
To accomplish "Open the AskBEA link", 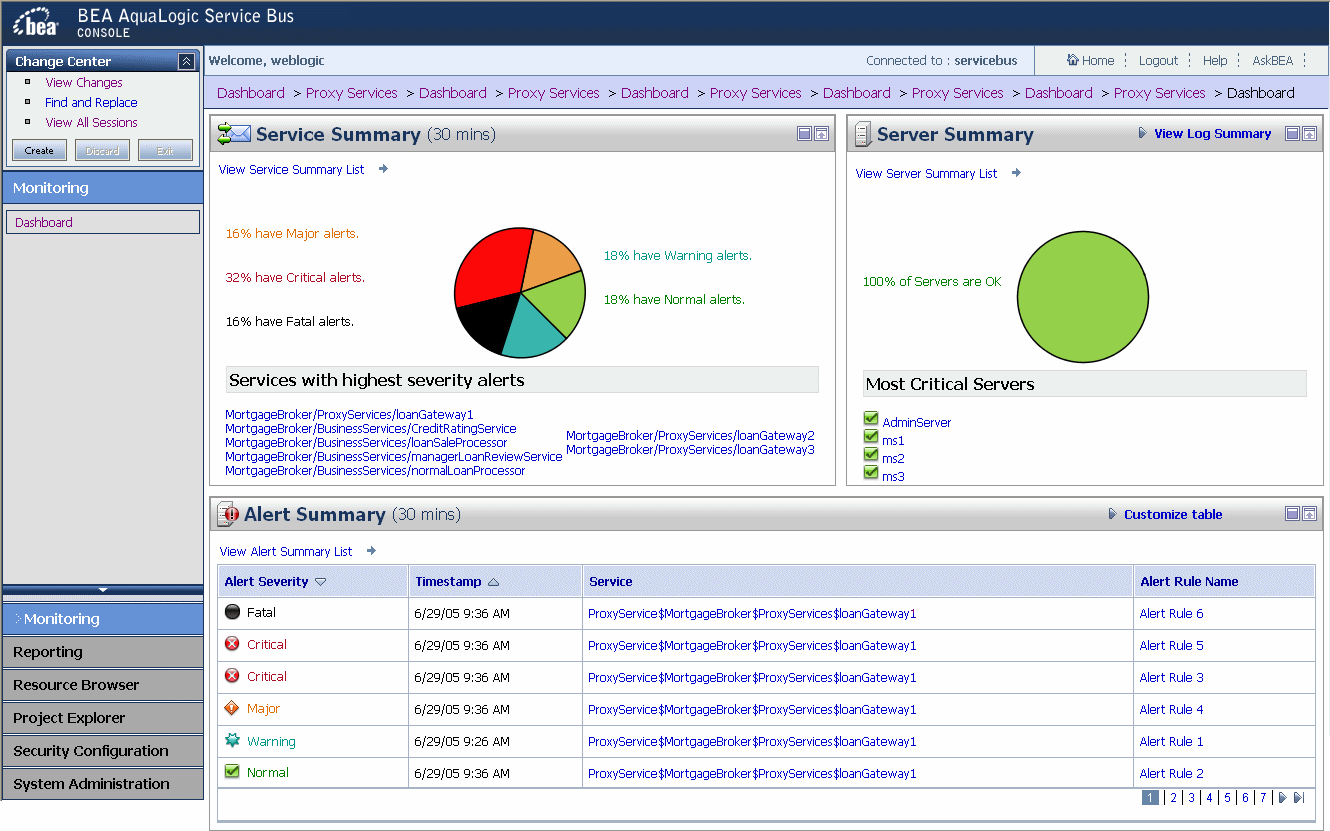I will point(1272,61).
